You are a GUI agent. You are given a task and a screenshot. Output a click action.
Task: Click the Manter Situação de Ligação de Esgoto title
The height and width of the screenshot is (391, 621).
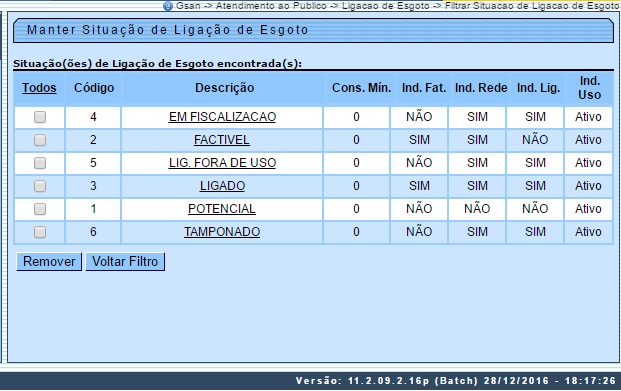(x=168, y=30)
